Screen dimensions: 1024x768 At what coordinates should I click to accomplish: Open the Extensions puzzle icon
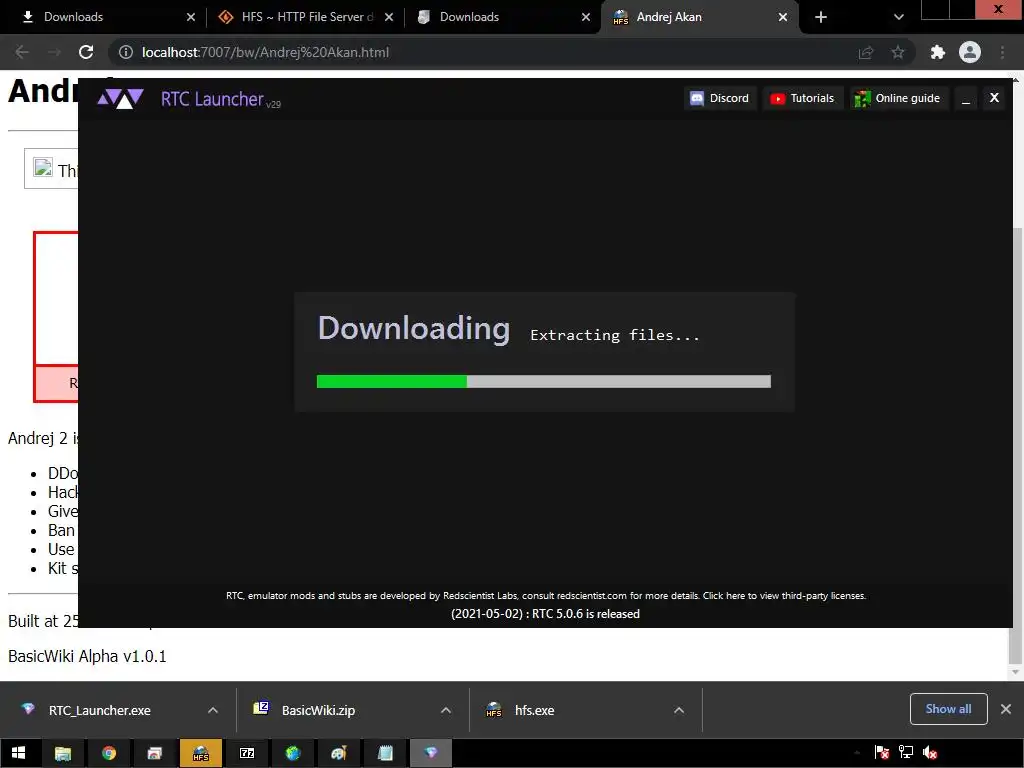938,52
